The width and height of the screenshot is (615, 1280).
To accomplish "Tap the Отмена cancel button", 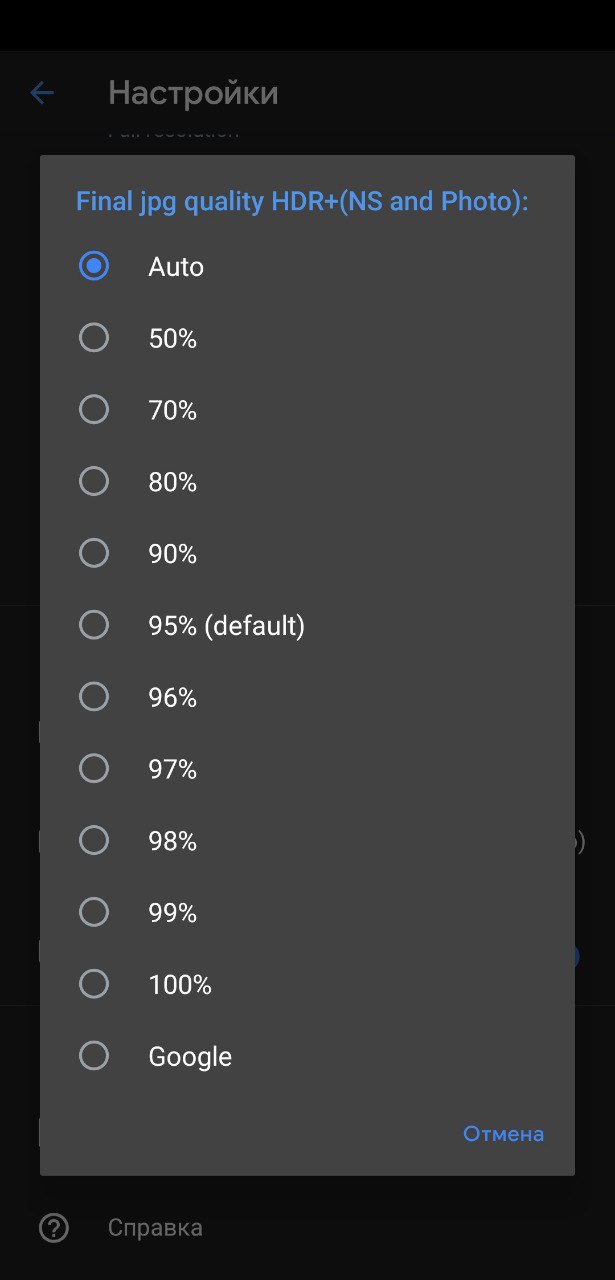I will [x=503, y=1134].
